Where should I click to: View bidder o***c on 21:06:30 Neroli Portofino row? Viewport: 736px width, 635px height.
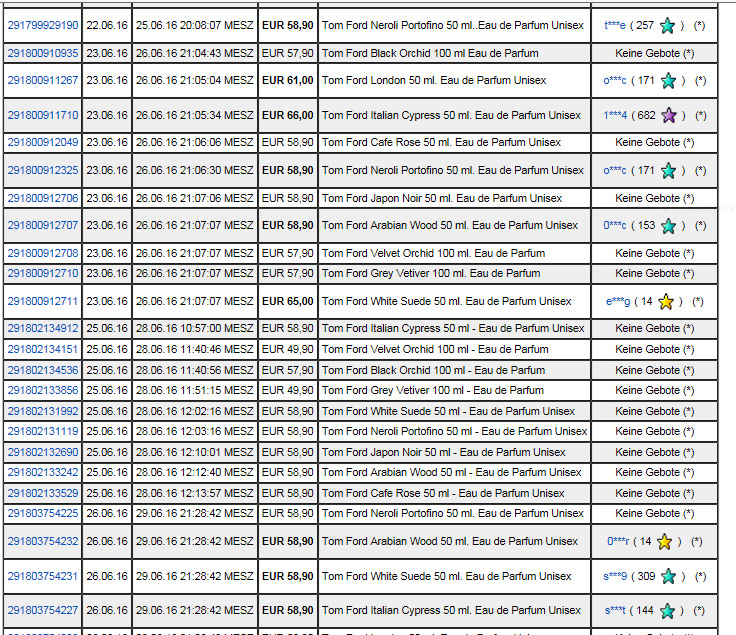click(615, 170)
